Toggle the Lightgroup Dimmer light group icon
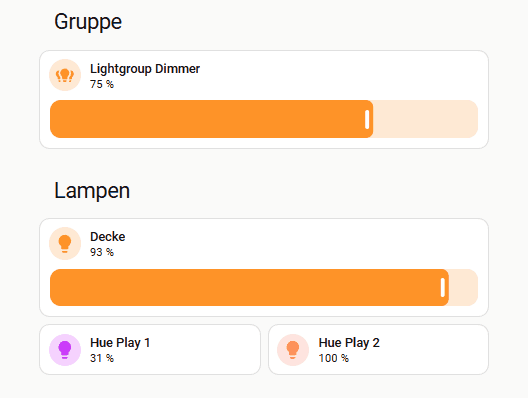The image size is (528, 398). [65, 75]
